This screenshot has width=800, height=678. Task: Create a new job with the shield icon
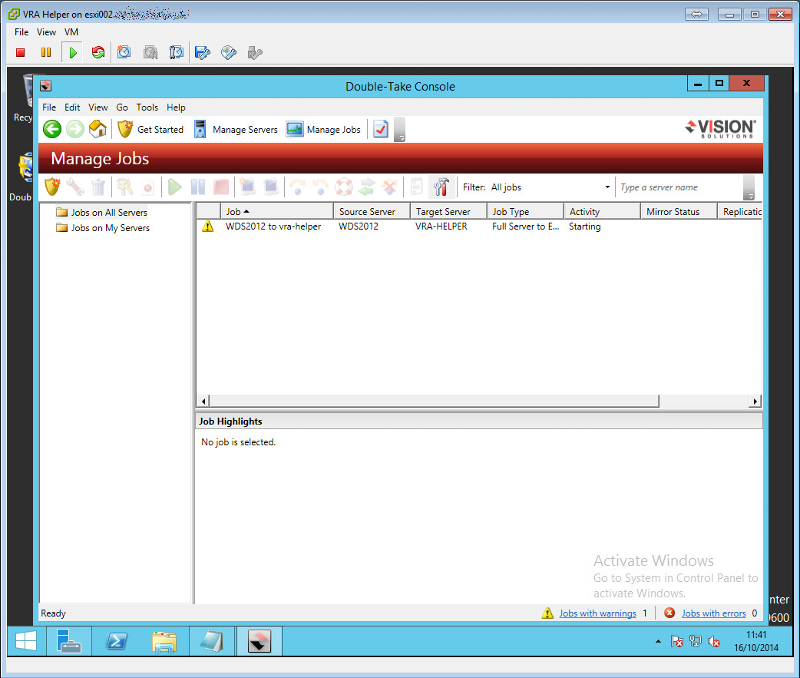[x=52, y=187]
